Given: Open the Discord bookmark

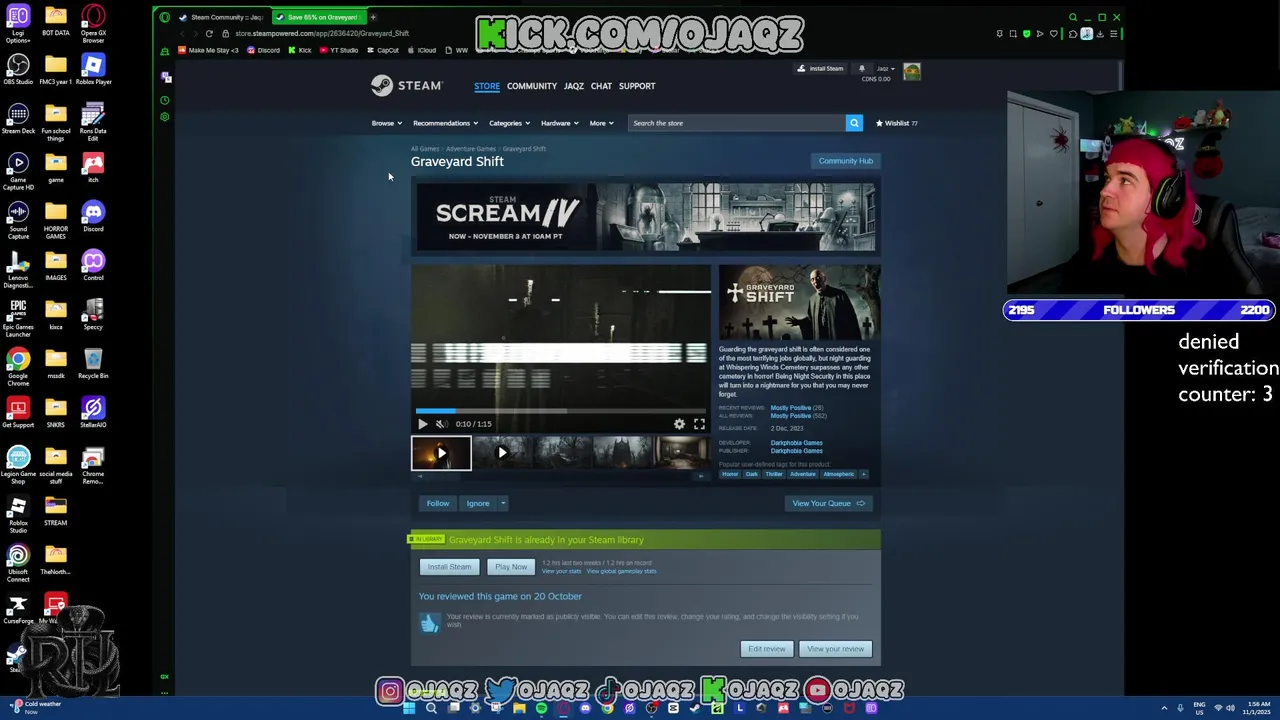Looking at the screenshot, I should tap(264, 50).
